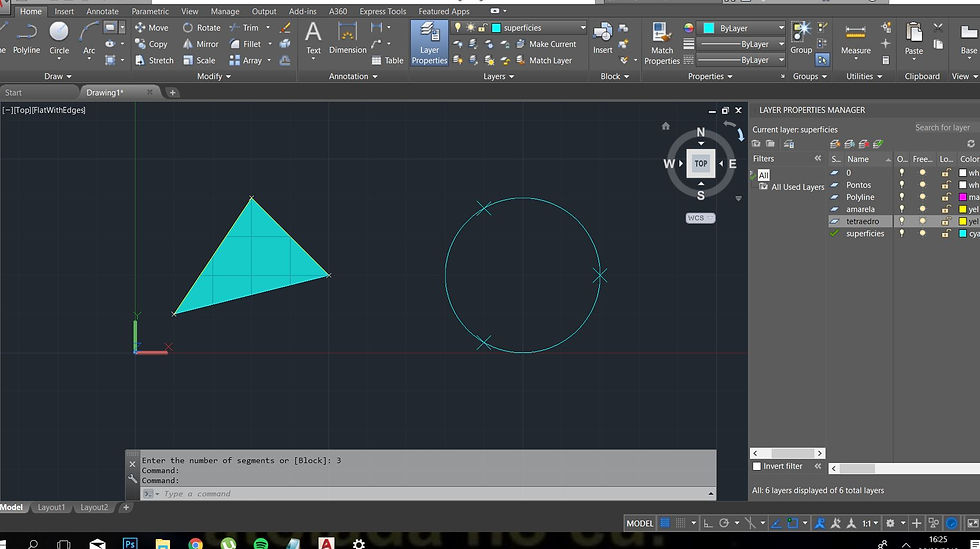The image size is (980, 549).
Task: Switch to the Parametric ribbon tab
Action: (x=150, y=11)
